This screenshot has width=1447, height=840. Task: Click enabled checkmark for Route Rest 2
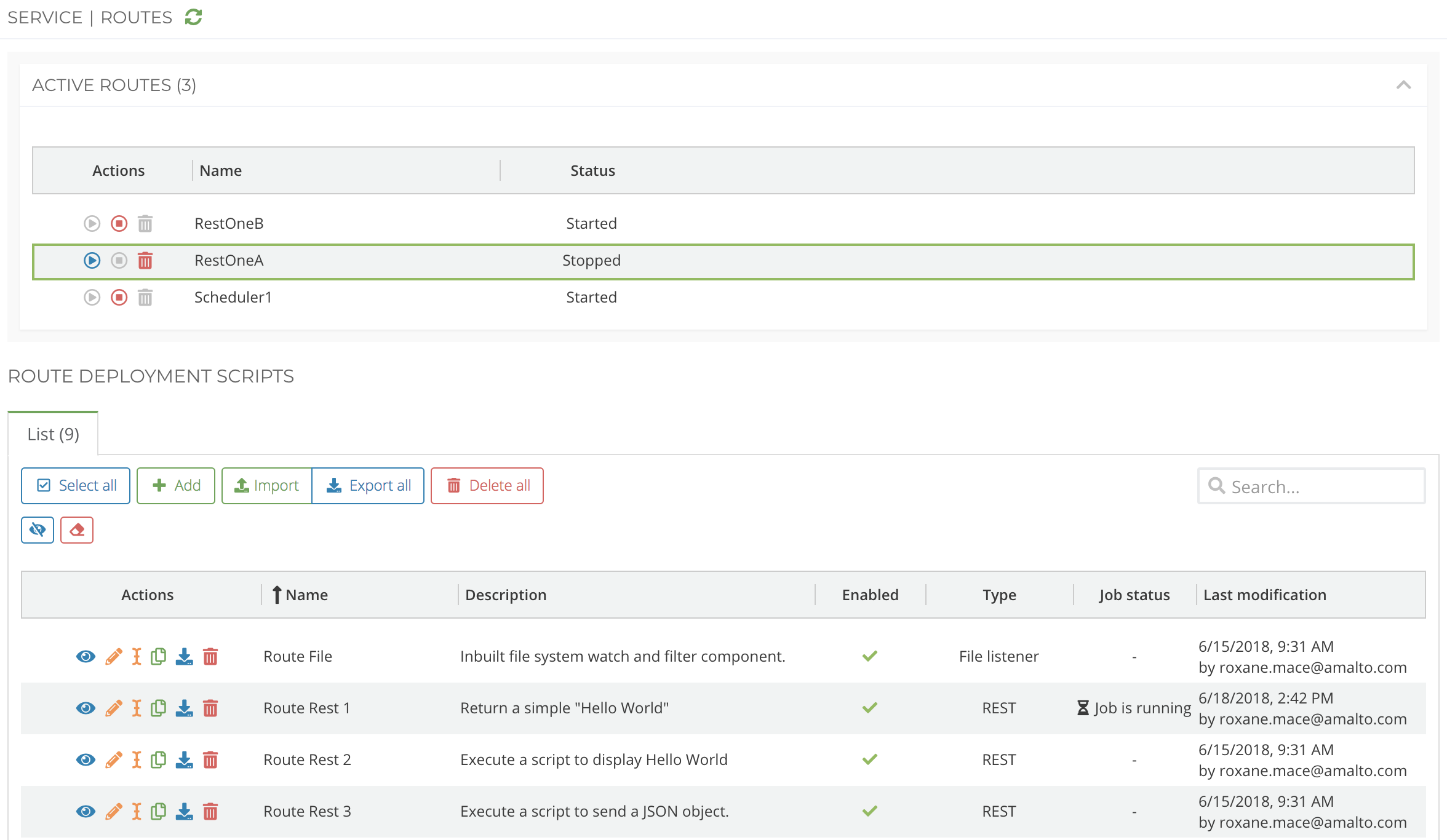(x=870, y=759)
